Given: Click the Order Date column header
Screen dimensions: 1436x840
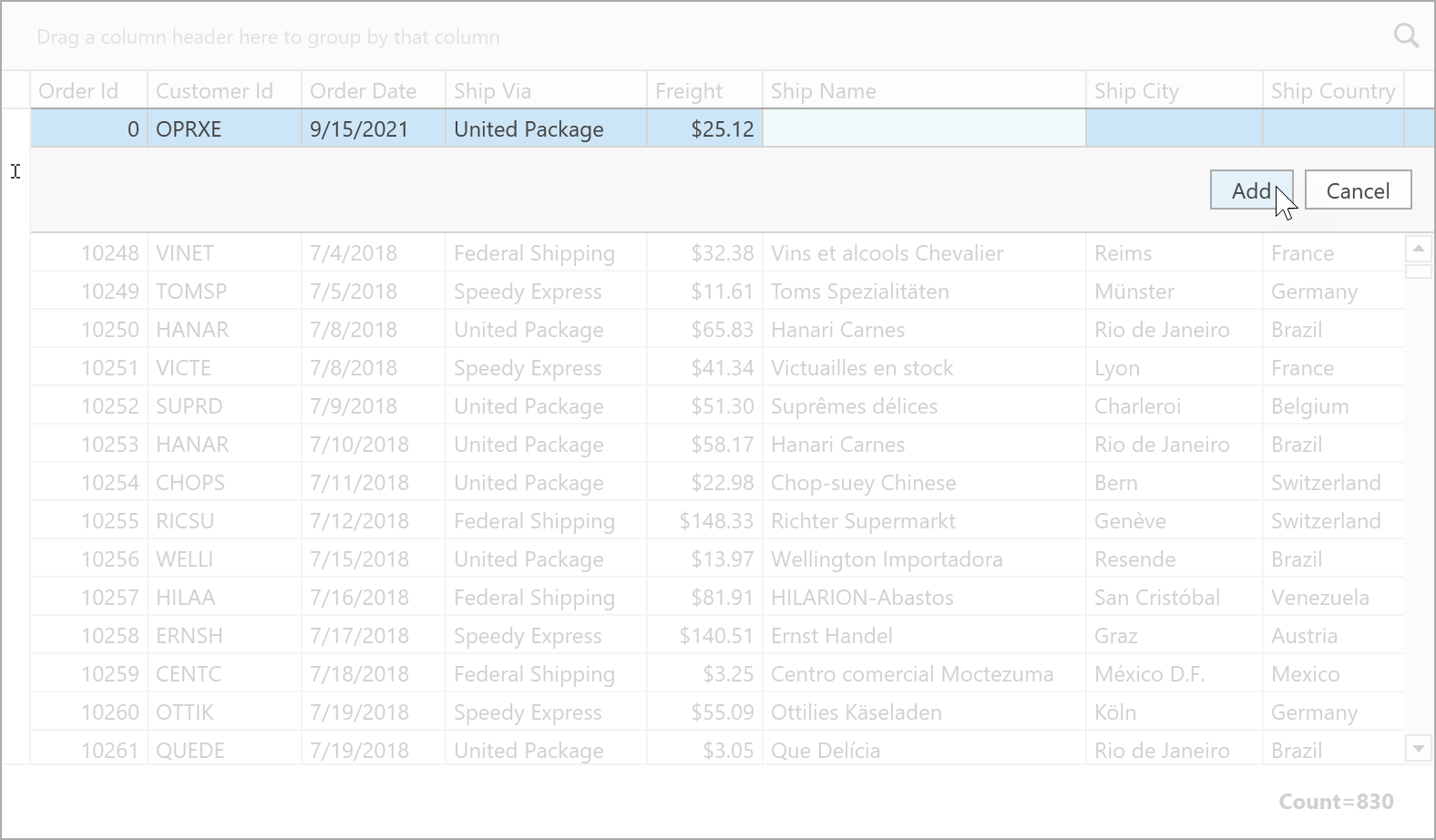Looking at the screenshot, I should pyautogui.click(x=373, y=91).
